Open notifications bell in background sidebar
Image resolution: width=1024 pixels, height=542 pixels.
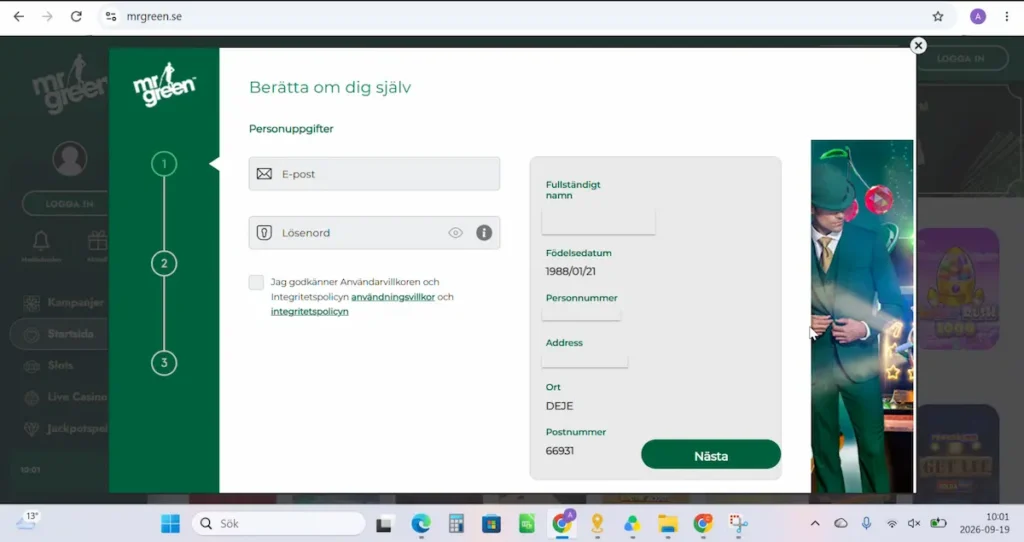click(x=41, y=240)
